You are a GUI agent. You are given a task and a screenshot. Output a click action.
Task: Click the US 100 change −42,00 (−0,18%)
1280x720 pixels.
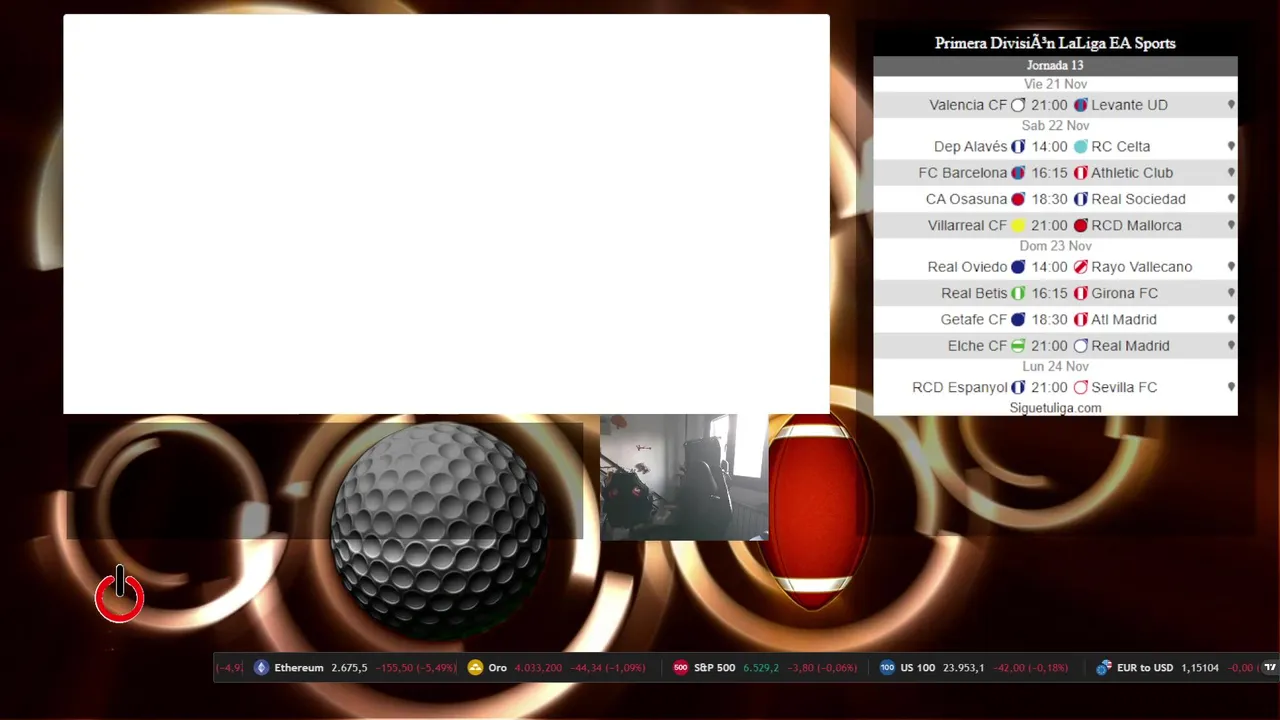pyautogui.click(x=1030, y=668)
